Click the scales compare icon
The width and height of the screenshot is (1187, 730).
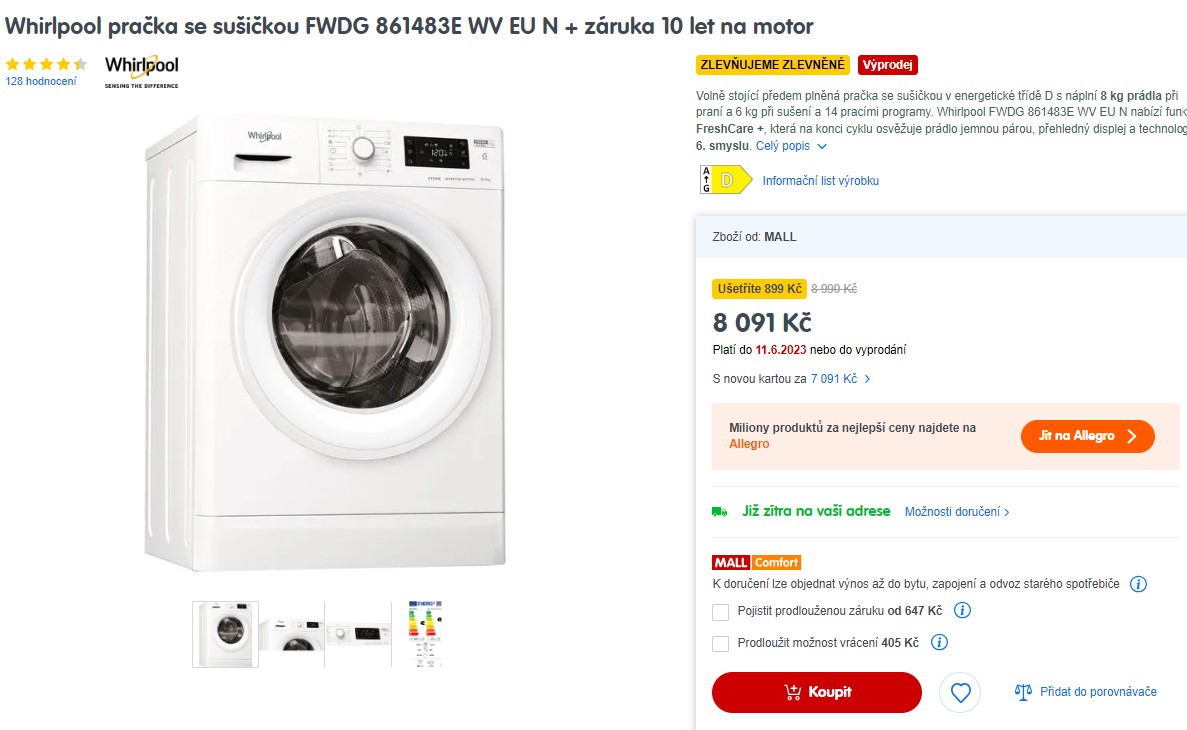point(1023,691)
